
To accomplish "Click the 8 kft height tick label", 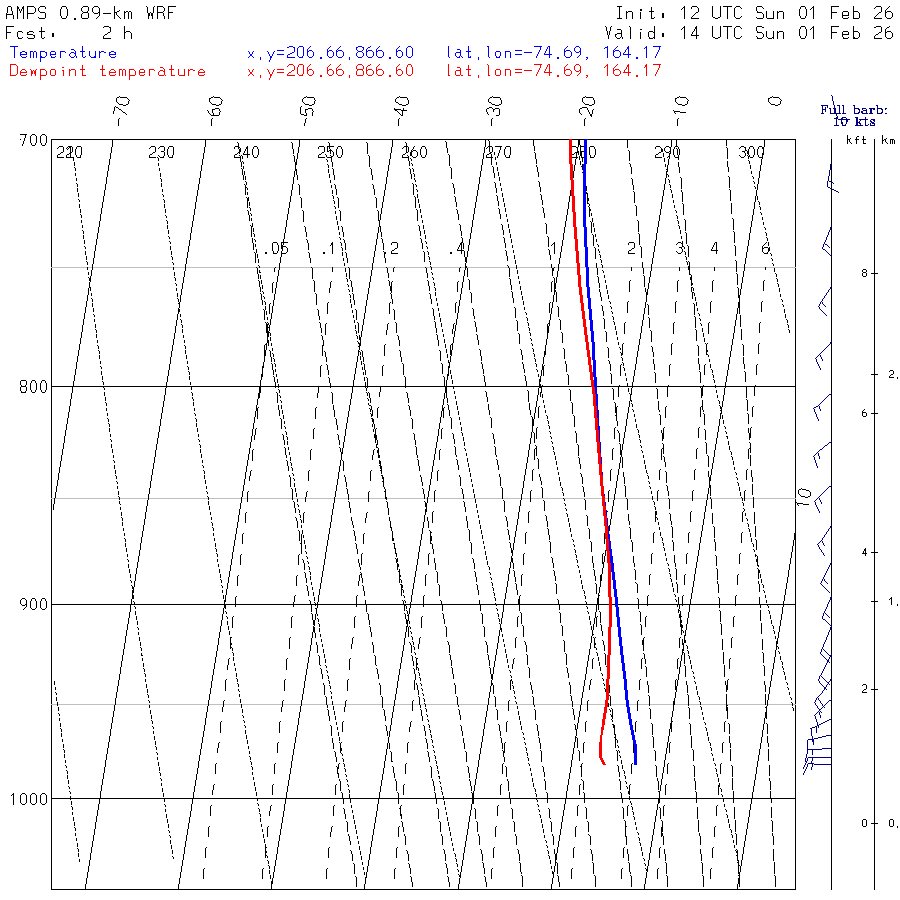I will pos(864,274).
